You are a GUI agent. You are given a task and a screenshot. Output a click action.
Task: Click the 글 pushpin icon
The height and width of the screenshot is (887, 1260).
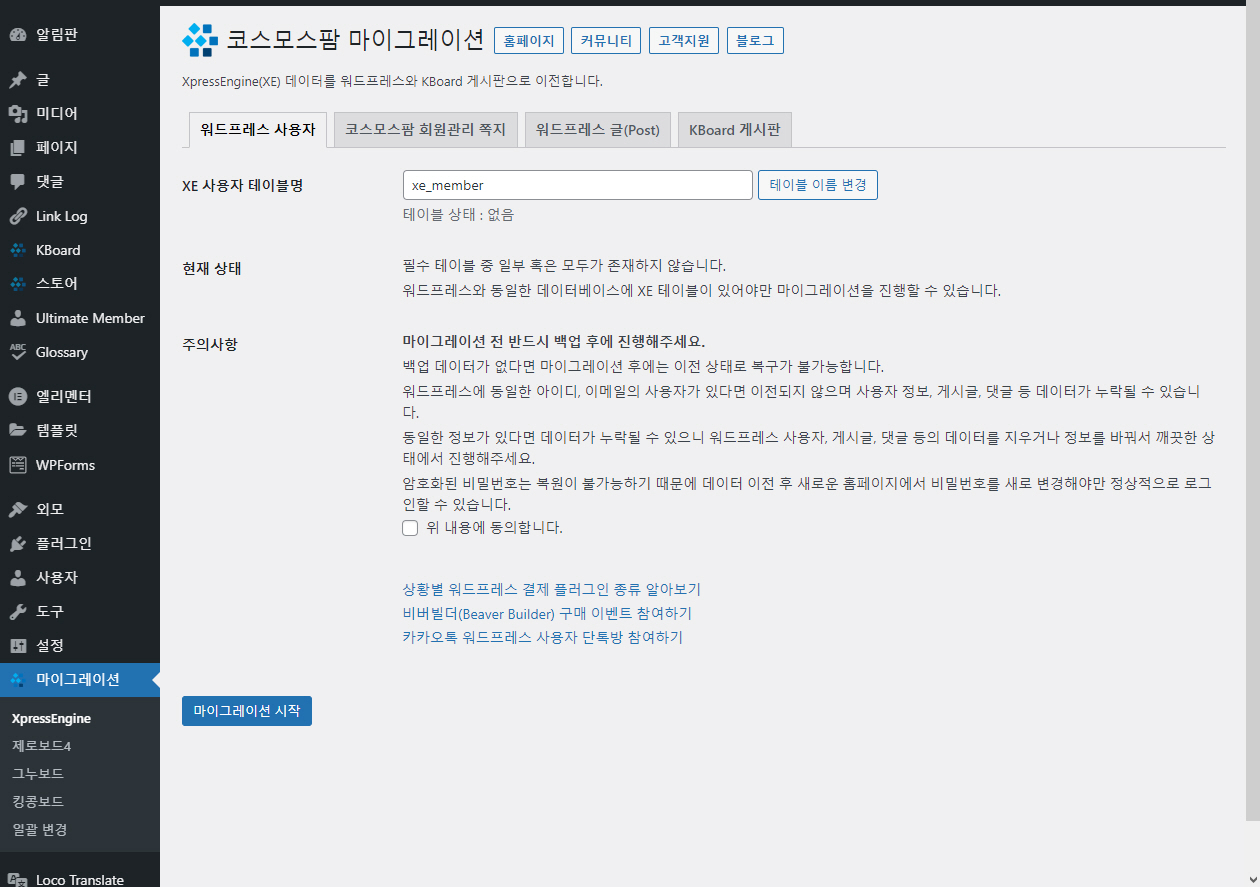pos(18,79)
